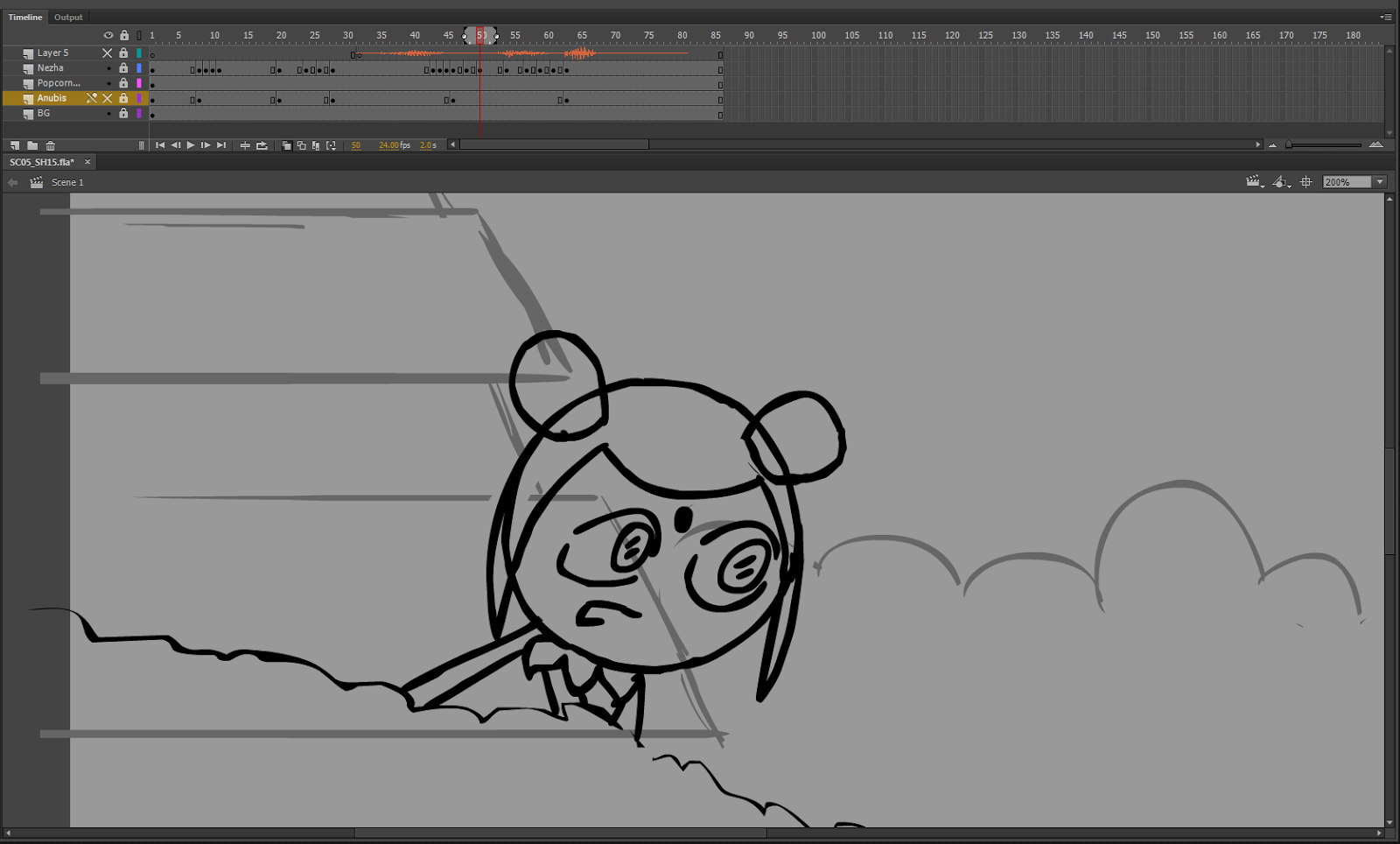Close the SC05_SH15.fla document tab

pos(87,162)
